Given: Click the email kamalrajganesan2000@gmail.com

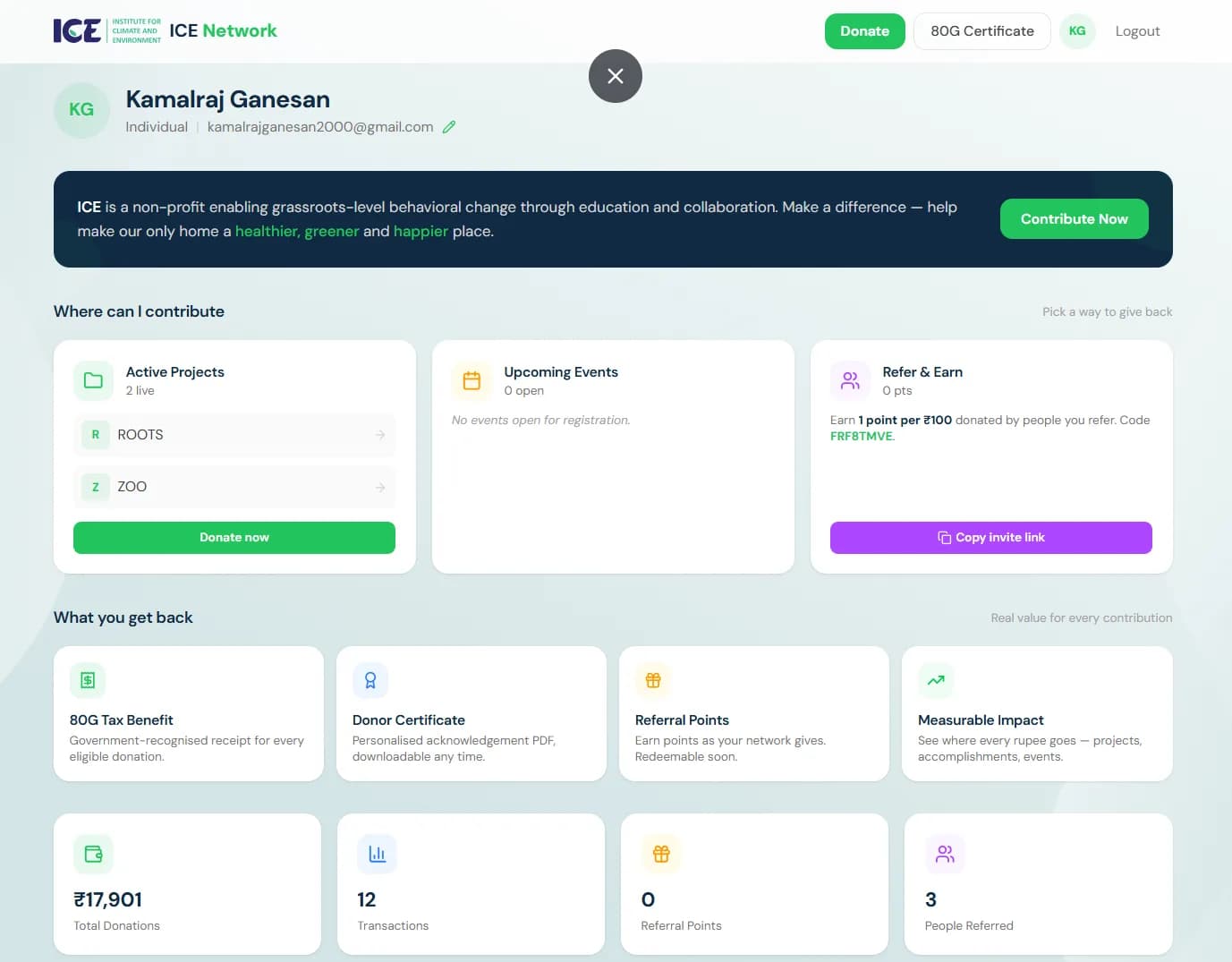Looking at the screenshot, I should [320, 127].
